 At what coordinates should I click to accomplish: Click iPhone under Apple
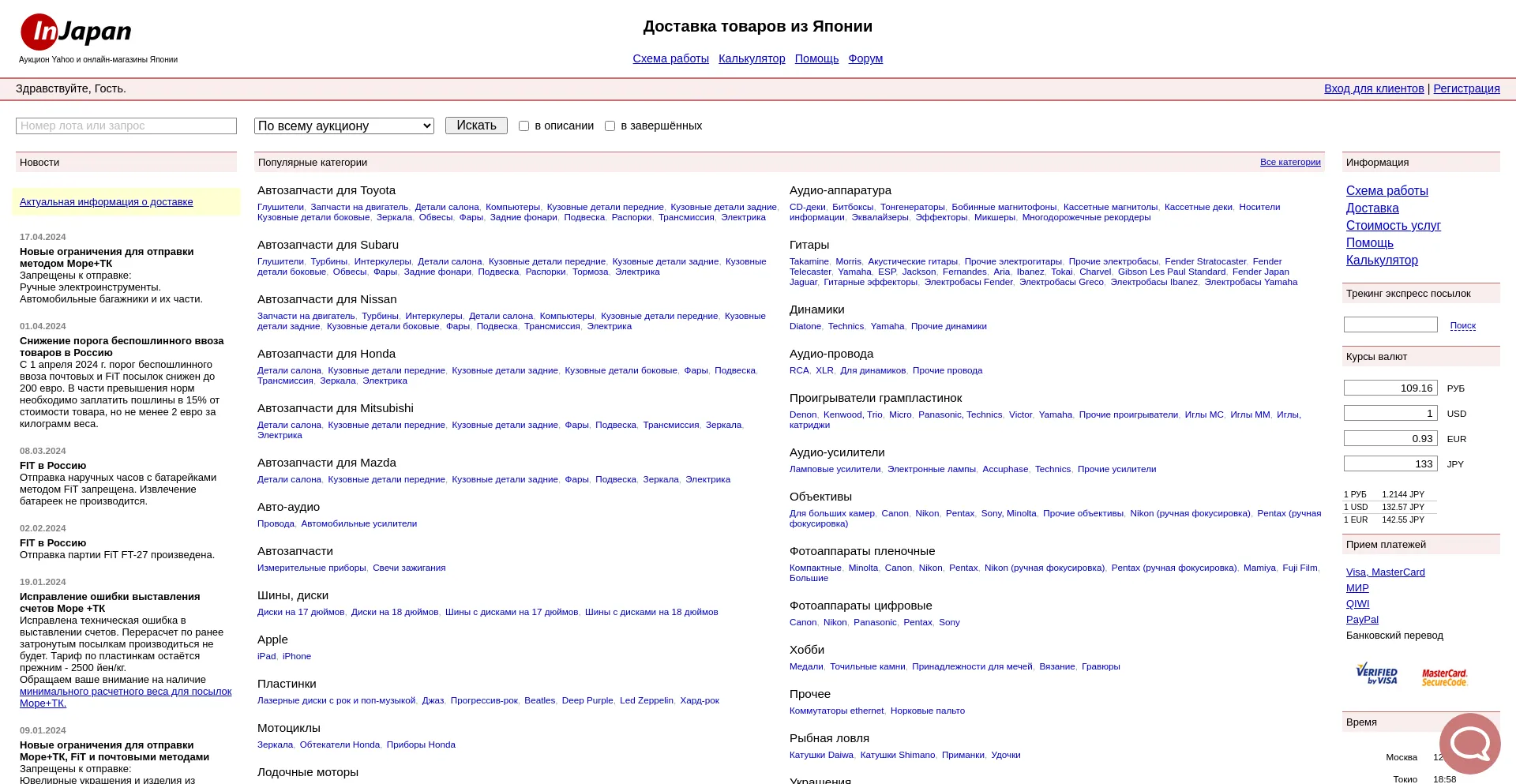[x=297, y=656]
